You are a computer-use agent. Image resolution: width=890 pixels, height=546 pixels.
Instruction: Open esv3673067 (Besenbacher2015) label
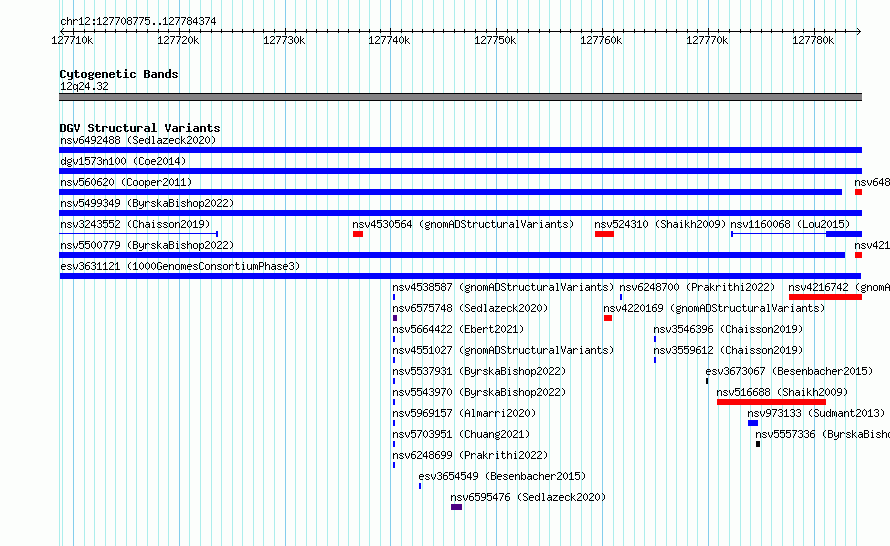click(x=789, y=371)
